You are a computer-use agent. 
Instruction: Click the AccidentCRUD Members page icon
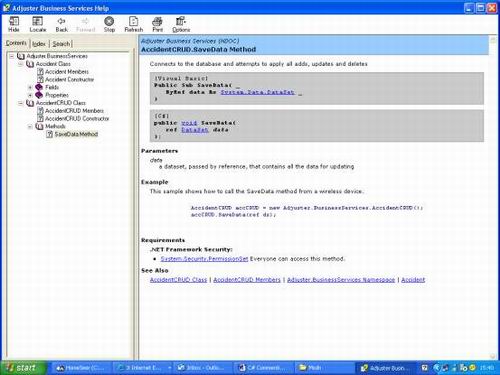pos(40,111)
